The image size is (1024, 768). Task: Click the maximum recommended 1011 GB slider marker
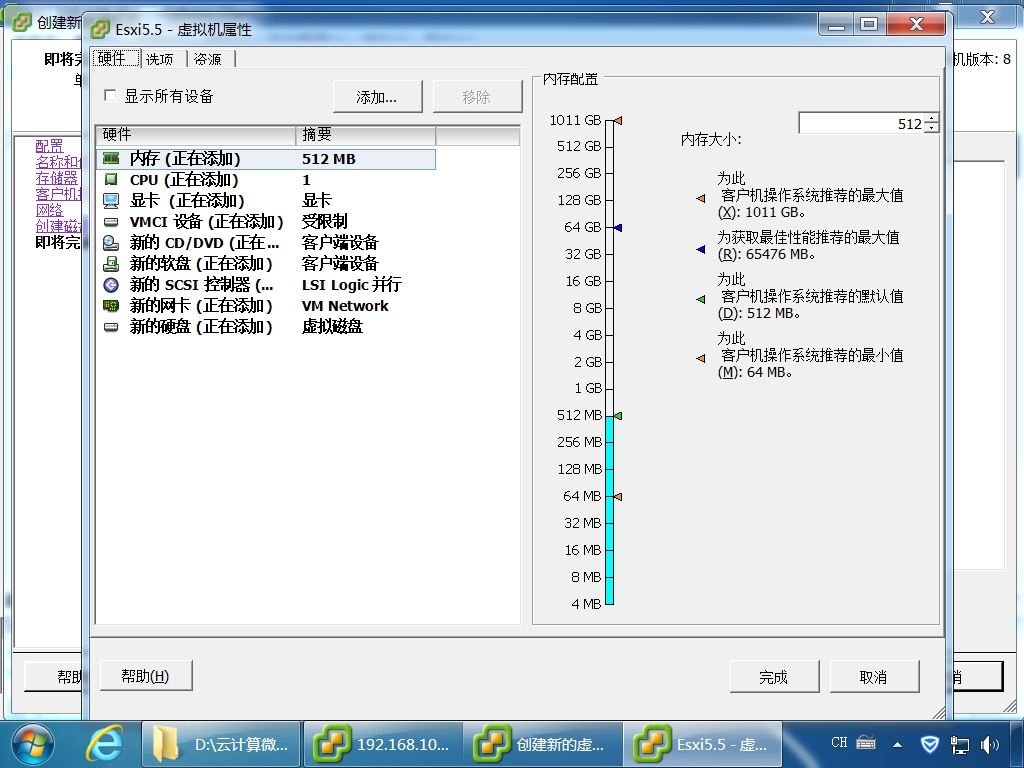pos(618,120)
